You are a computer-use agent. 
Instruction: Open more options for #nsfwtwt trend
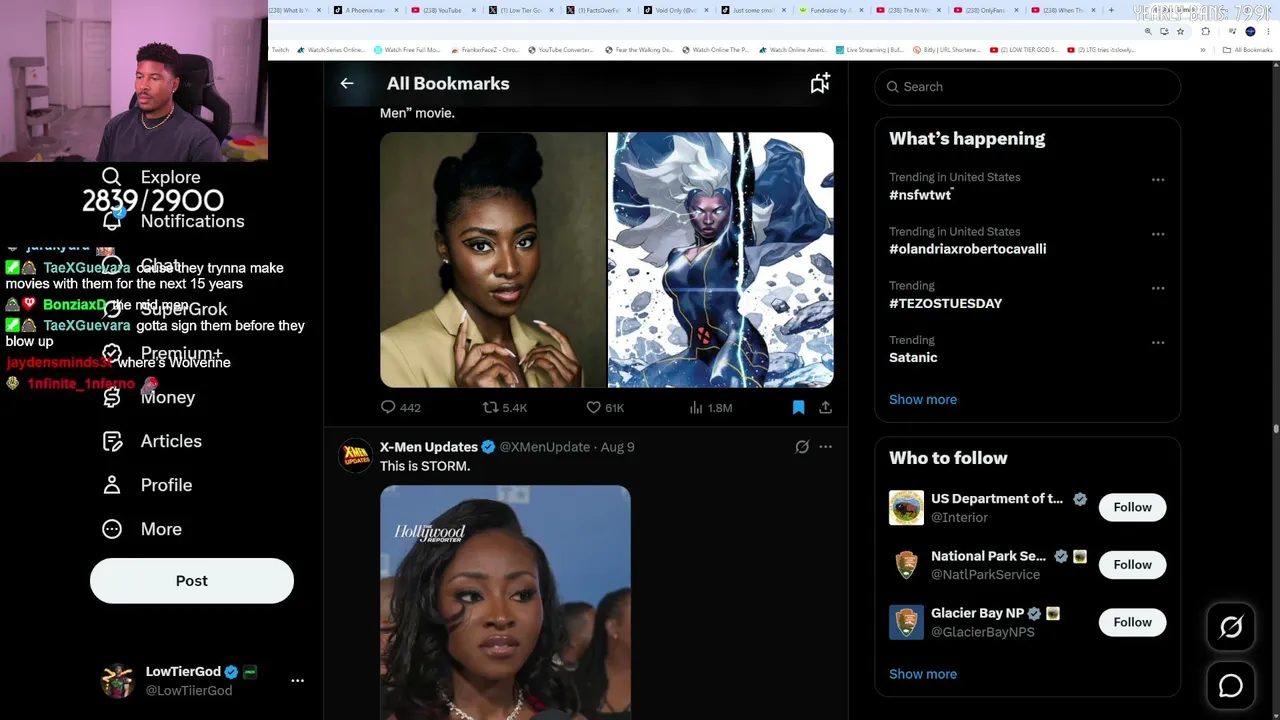tap(1158, 180)
